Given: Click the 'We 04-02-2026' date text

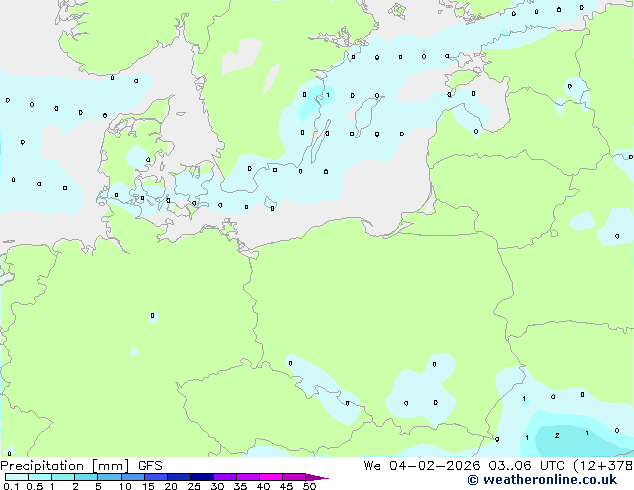Looking at the screenshot, I should (x=422, y=466).
